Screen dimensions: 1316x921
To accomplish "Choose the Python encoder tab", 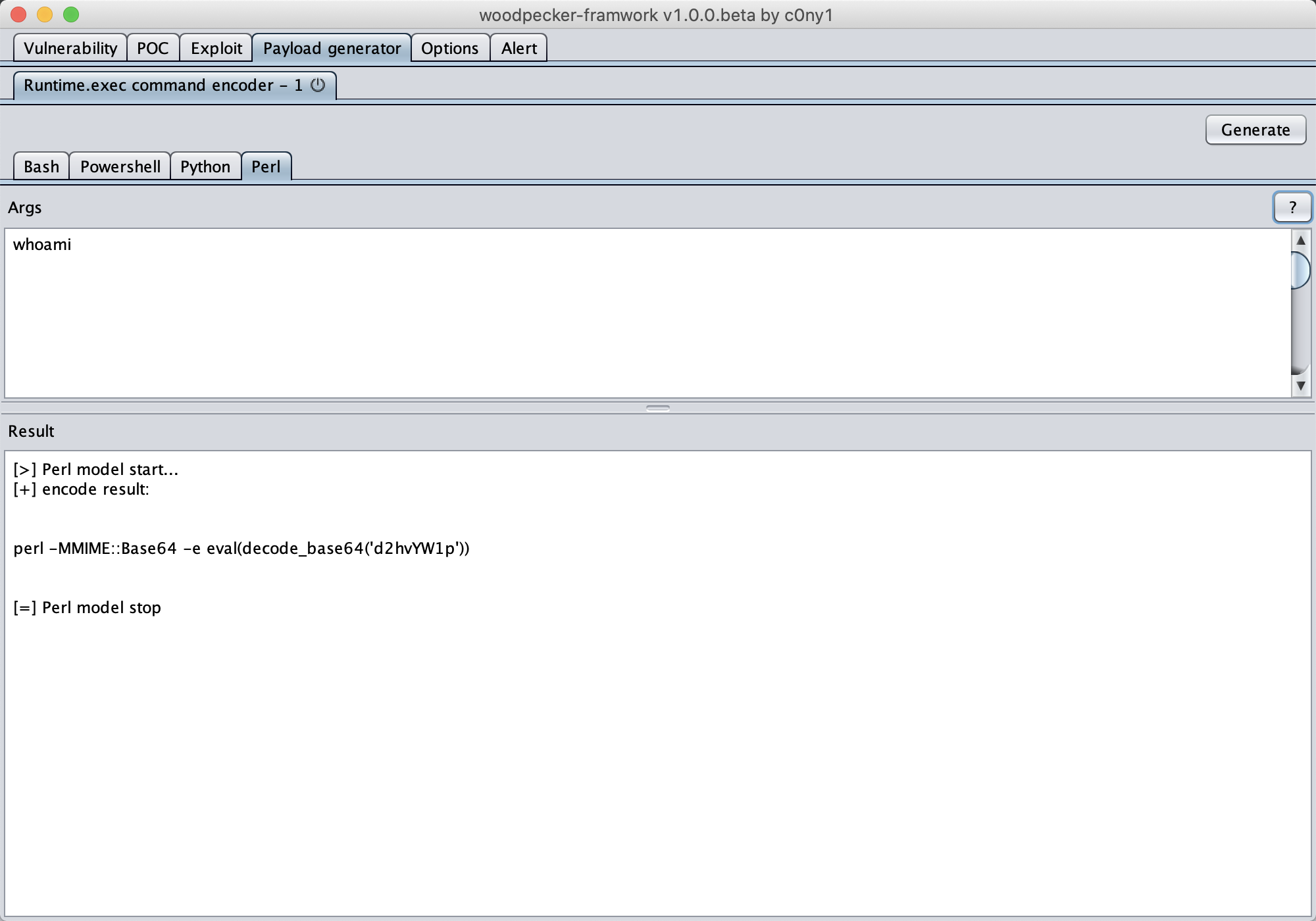I will pyautogui.click(x=205, y=166).
